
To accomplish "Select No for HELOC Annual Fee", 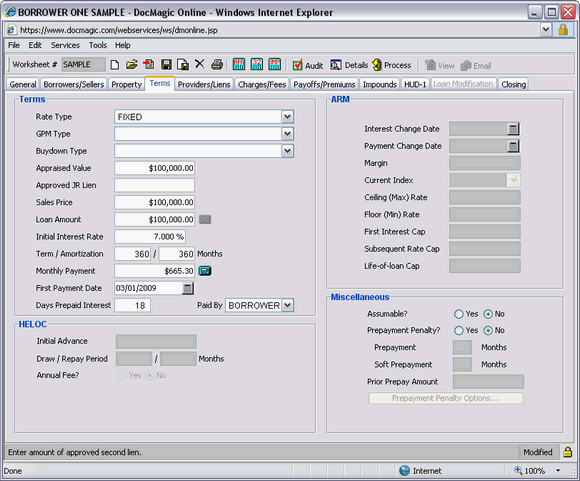I will (150, 376).
